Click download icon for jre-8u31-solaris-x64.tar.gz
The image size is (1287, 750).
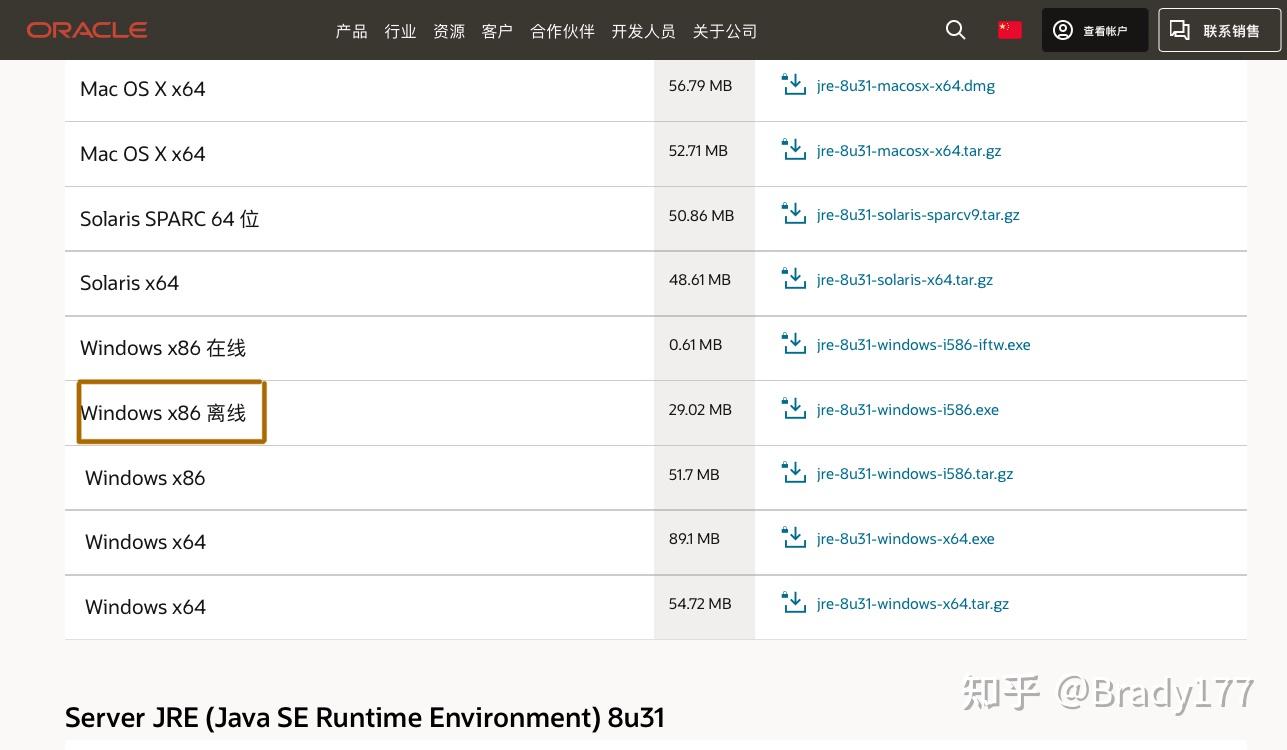793,279
